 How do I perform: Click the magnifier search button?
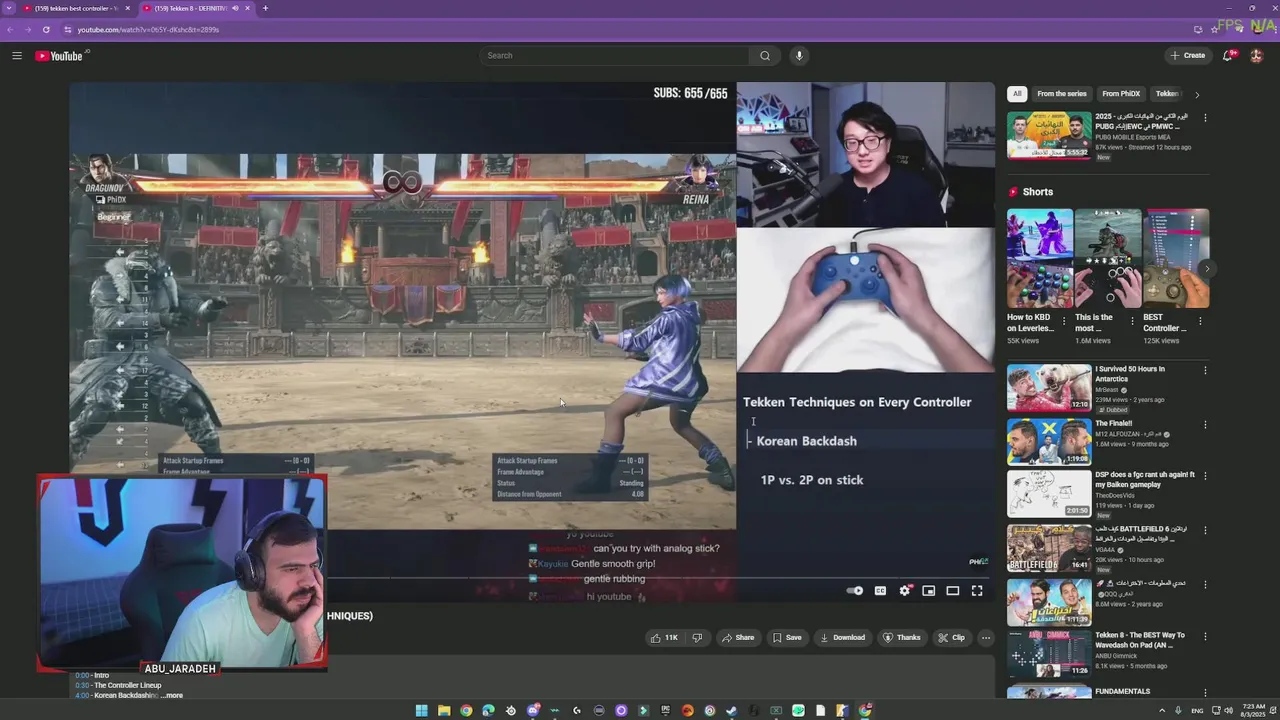coord(765,56)
